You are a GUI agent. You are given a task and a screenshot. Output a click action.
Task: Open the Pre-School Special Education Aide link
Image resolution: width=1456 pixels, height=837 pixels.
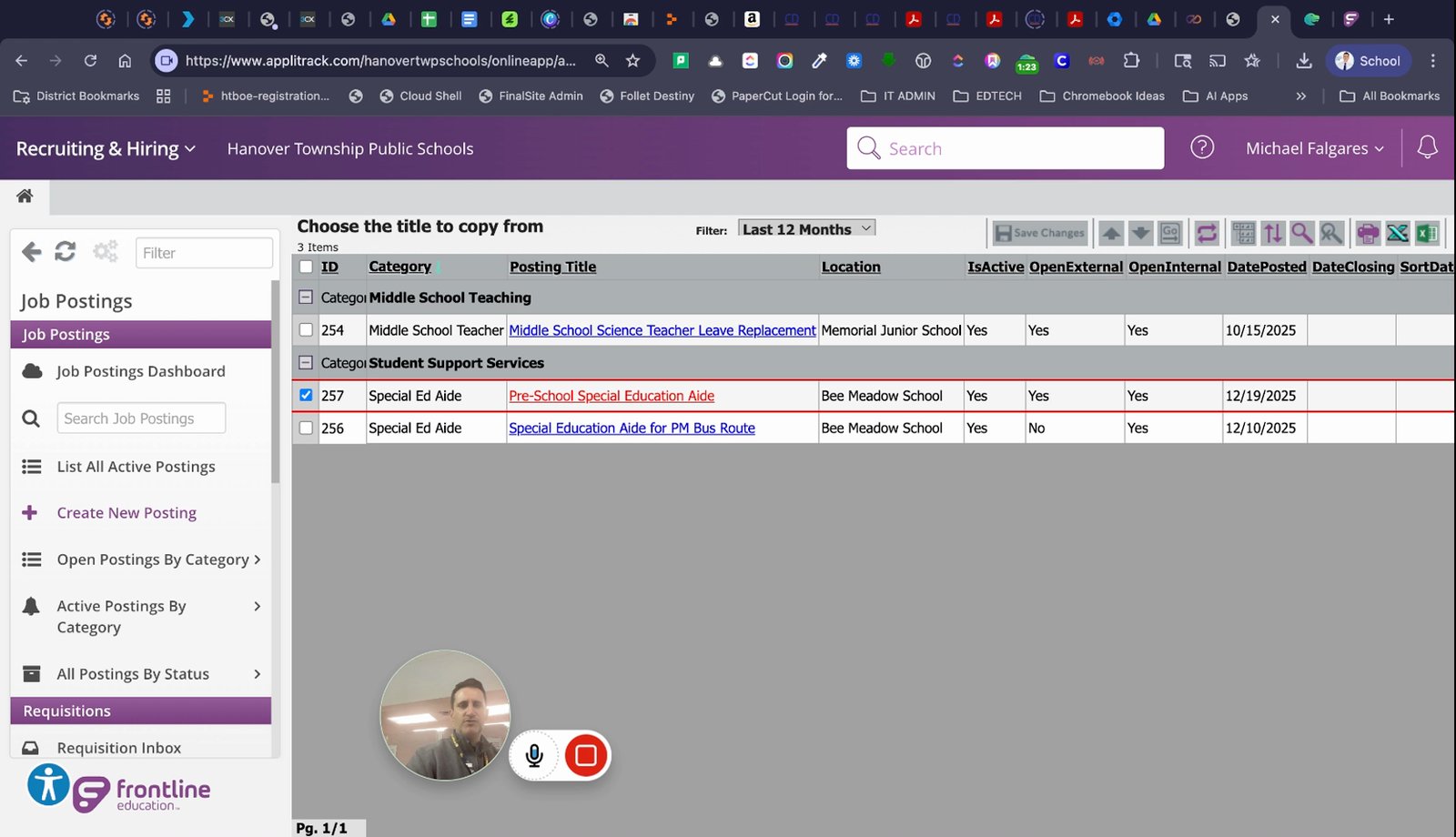point(612,396)
